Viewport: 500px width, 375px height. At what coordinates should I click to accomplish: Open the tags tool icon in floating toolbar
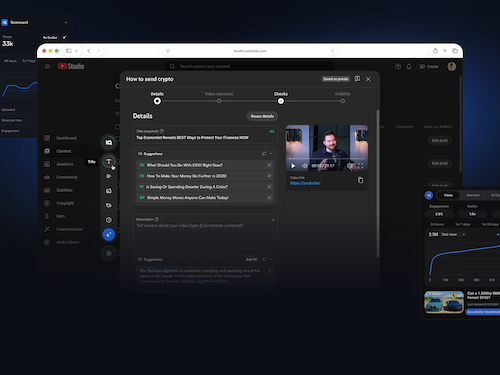[109, 205]
